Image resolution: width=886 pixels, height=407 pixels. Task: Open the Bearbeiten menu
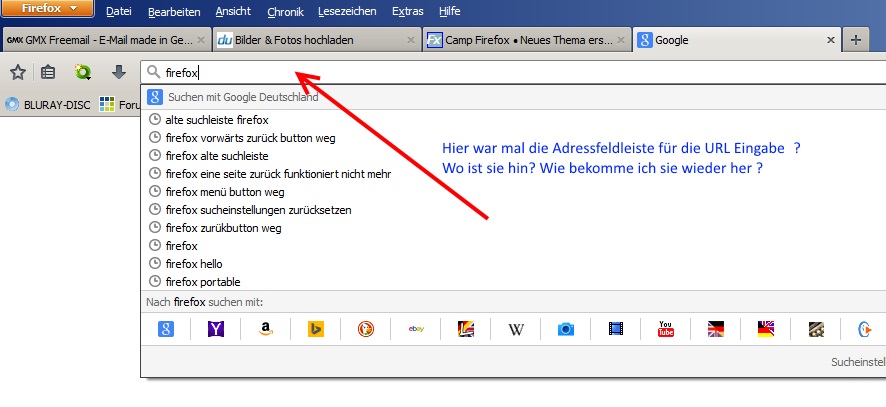click(x=174, y=11)
